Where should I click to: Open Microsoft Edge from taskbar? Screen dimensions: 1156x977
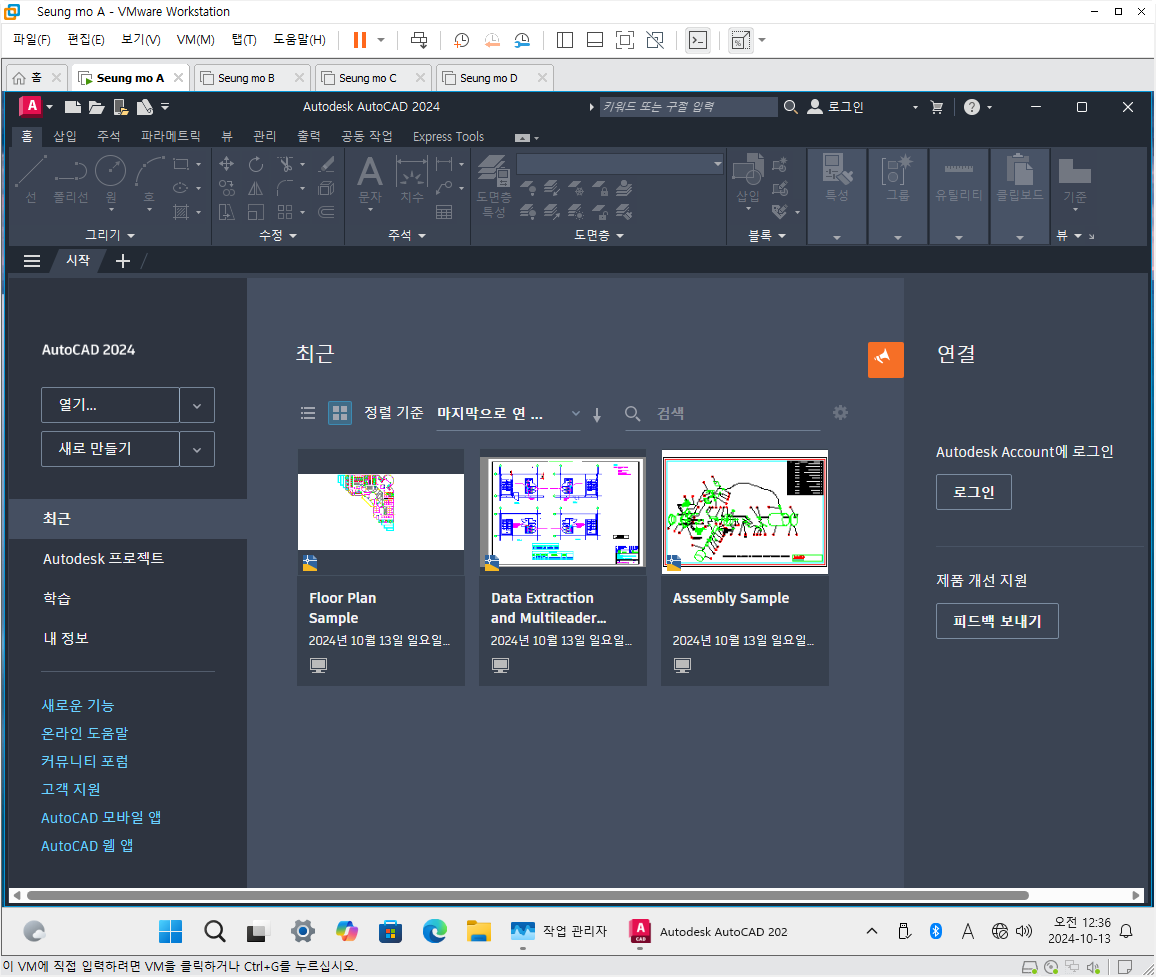coord(434,931)
